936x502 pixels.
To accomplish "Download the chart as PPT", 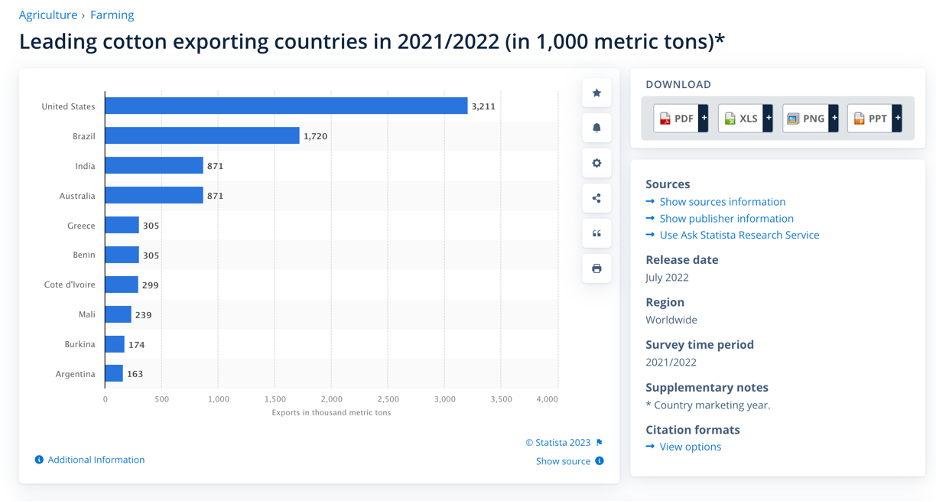I will click(x=869, y=118).
